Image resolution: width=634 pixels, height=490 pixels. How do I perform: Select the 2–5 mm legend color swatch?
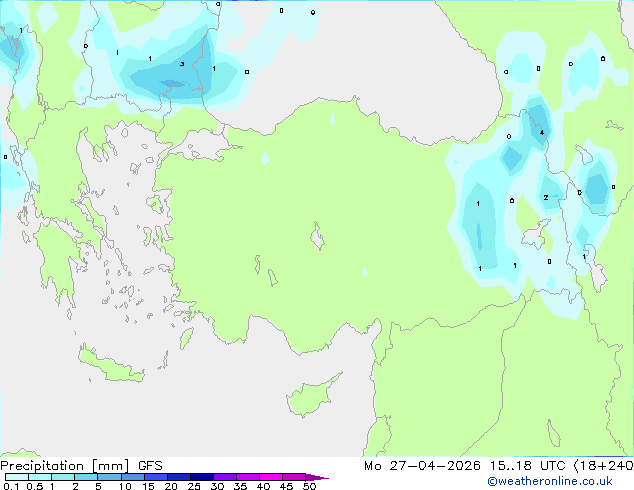(86, 477)
